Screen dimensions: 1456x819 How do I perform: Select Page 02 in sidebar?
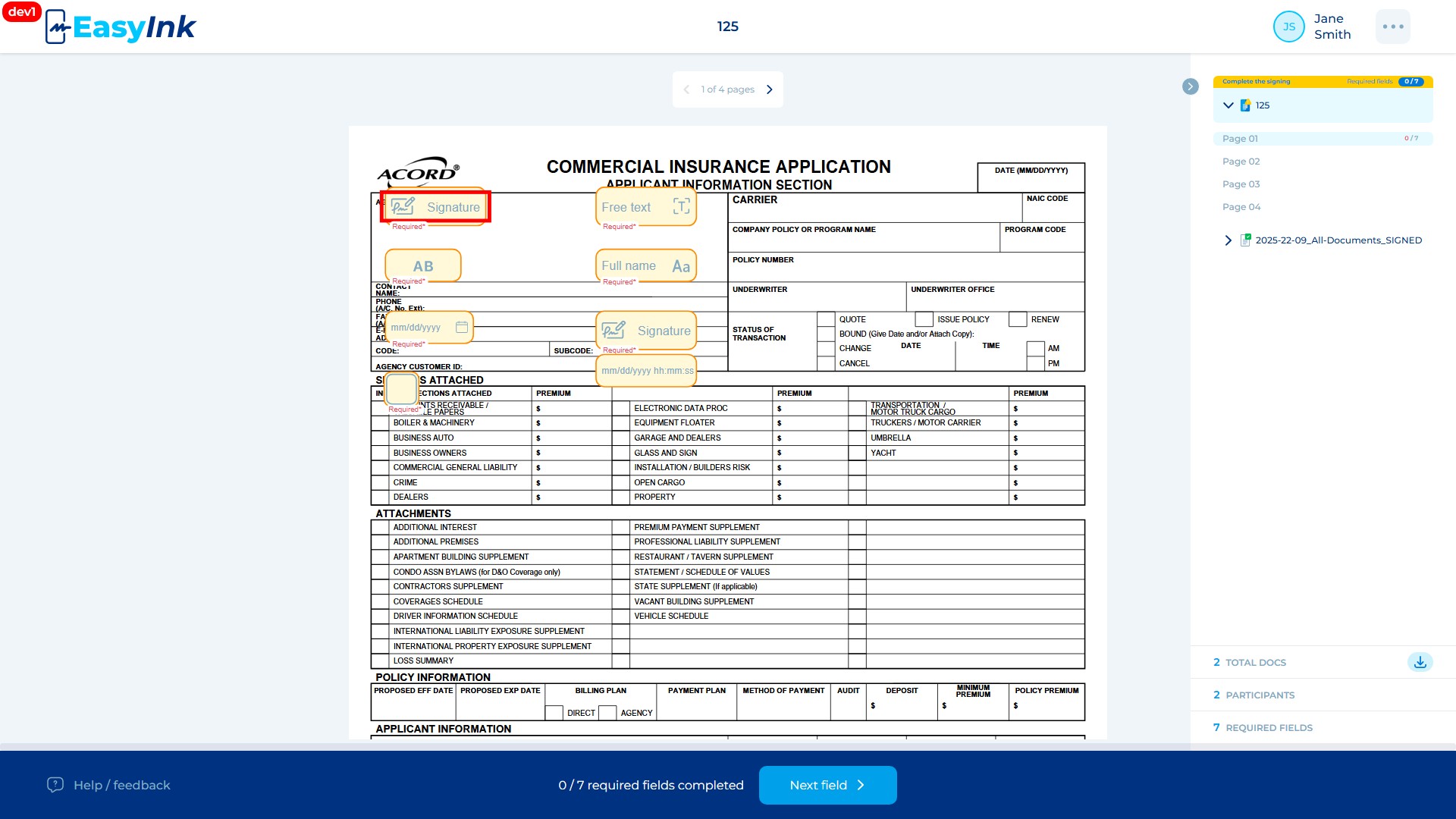click(1241, 162)
